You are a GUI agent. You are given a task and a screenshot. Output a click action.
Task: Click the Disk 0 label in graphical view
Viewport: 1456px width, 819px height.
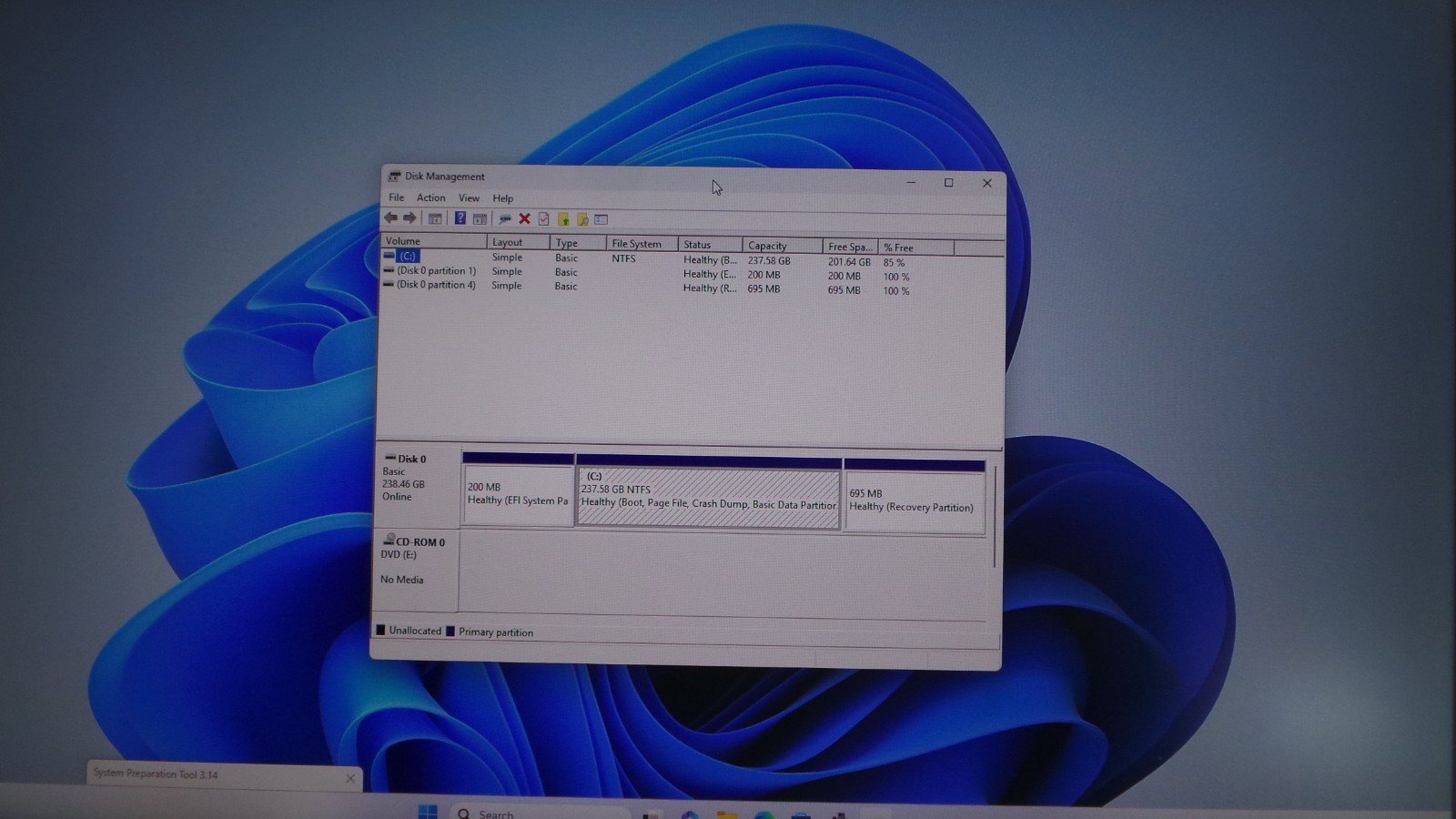click(411, 459)
